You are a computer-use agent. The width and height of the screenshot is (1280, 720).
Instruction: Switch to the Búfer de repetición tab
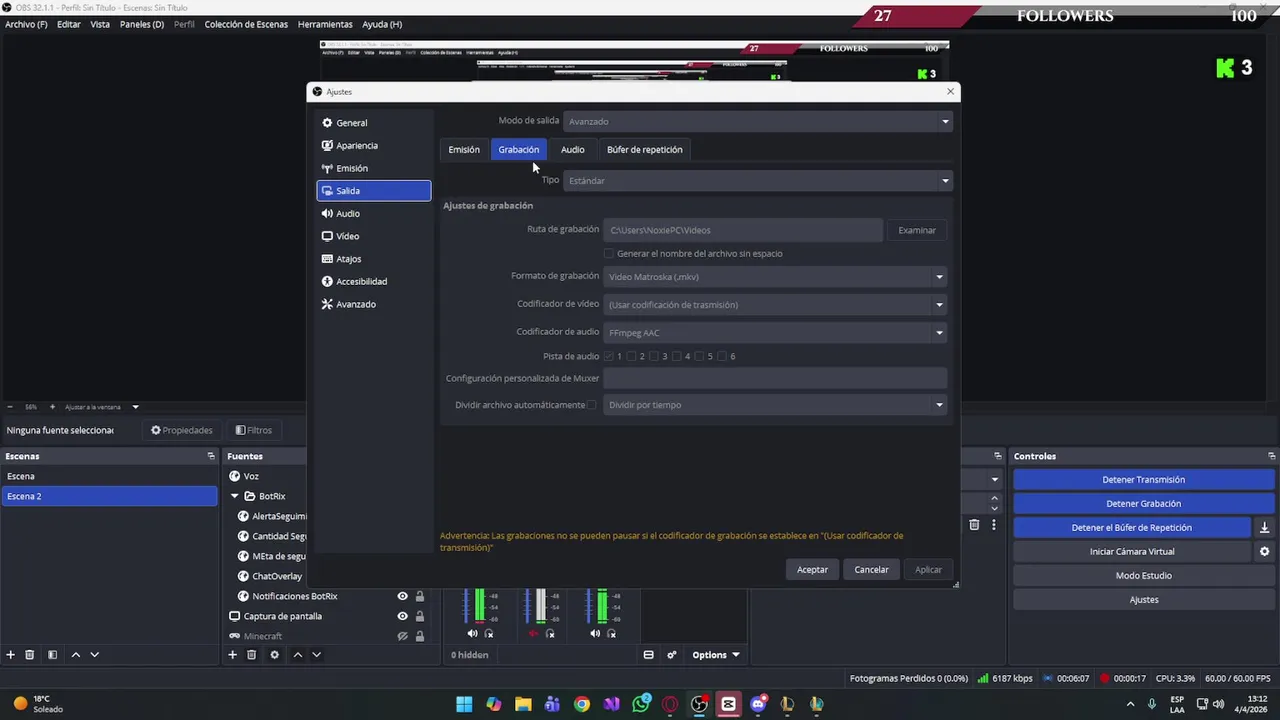click(x=644, y=150)
